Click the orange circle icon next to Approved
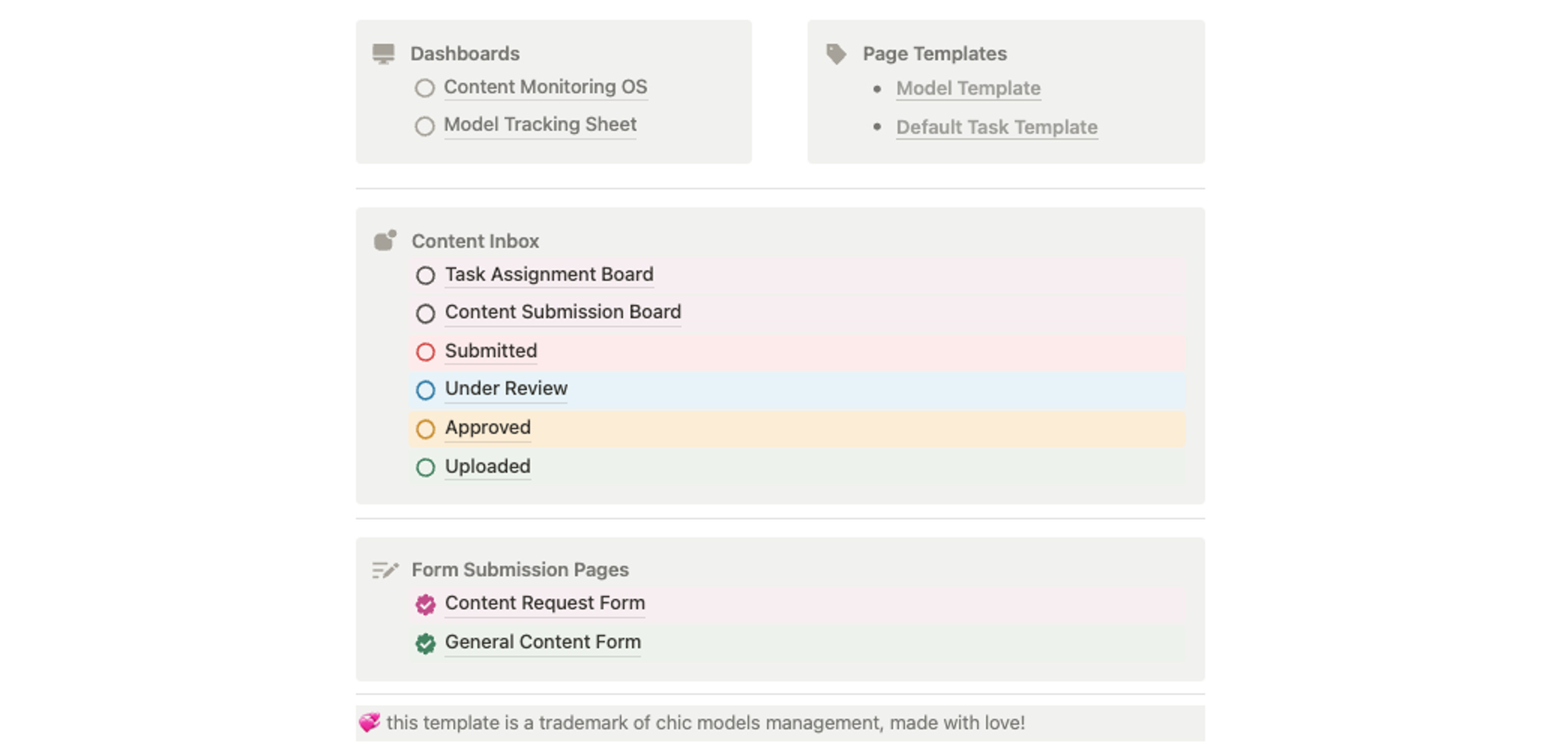The image size is (1568, 744). [x=425, y=429]
